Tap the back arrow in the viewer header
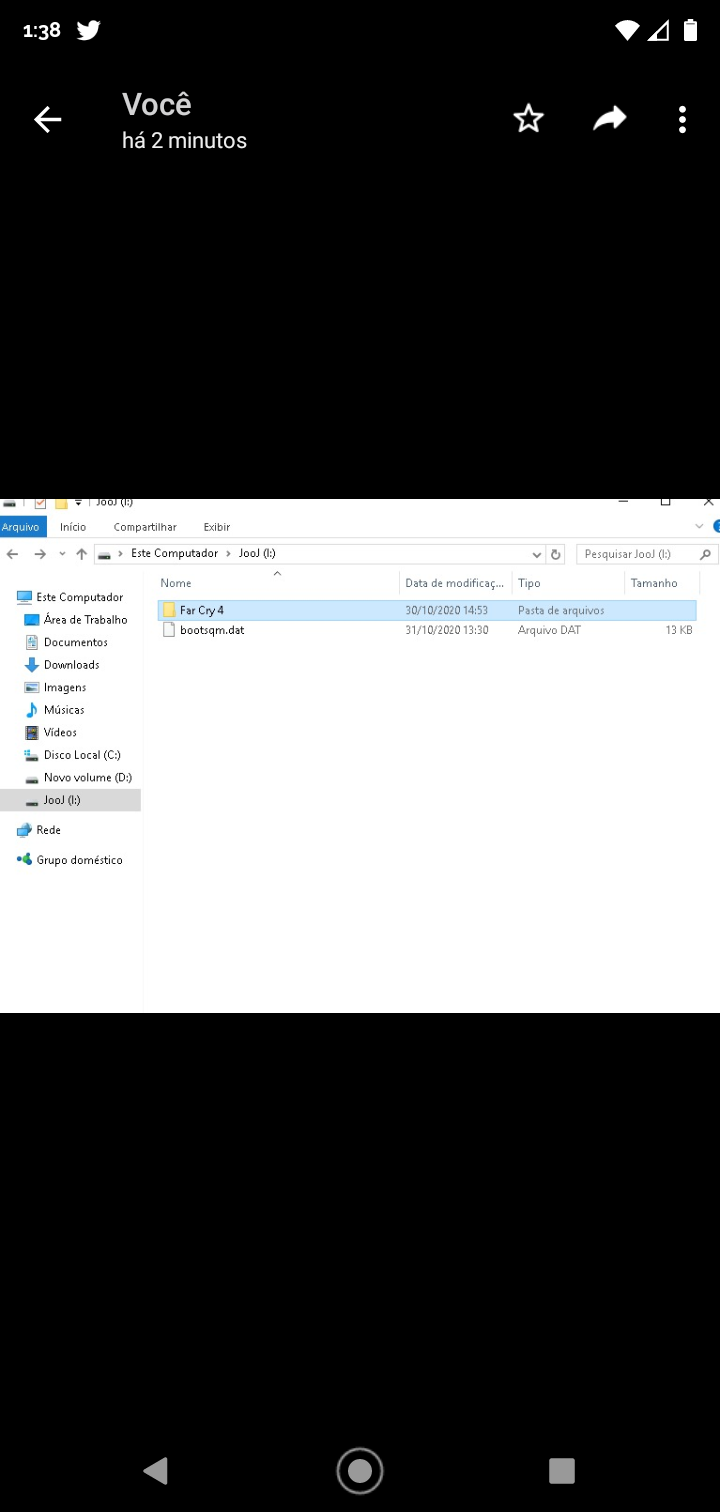Image resolution: width=720 pixels, height=1512 pixels. 47,120
